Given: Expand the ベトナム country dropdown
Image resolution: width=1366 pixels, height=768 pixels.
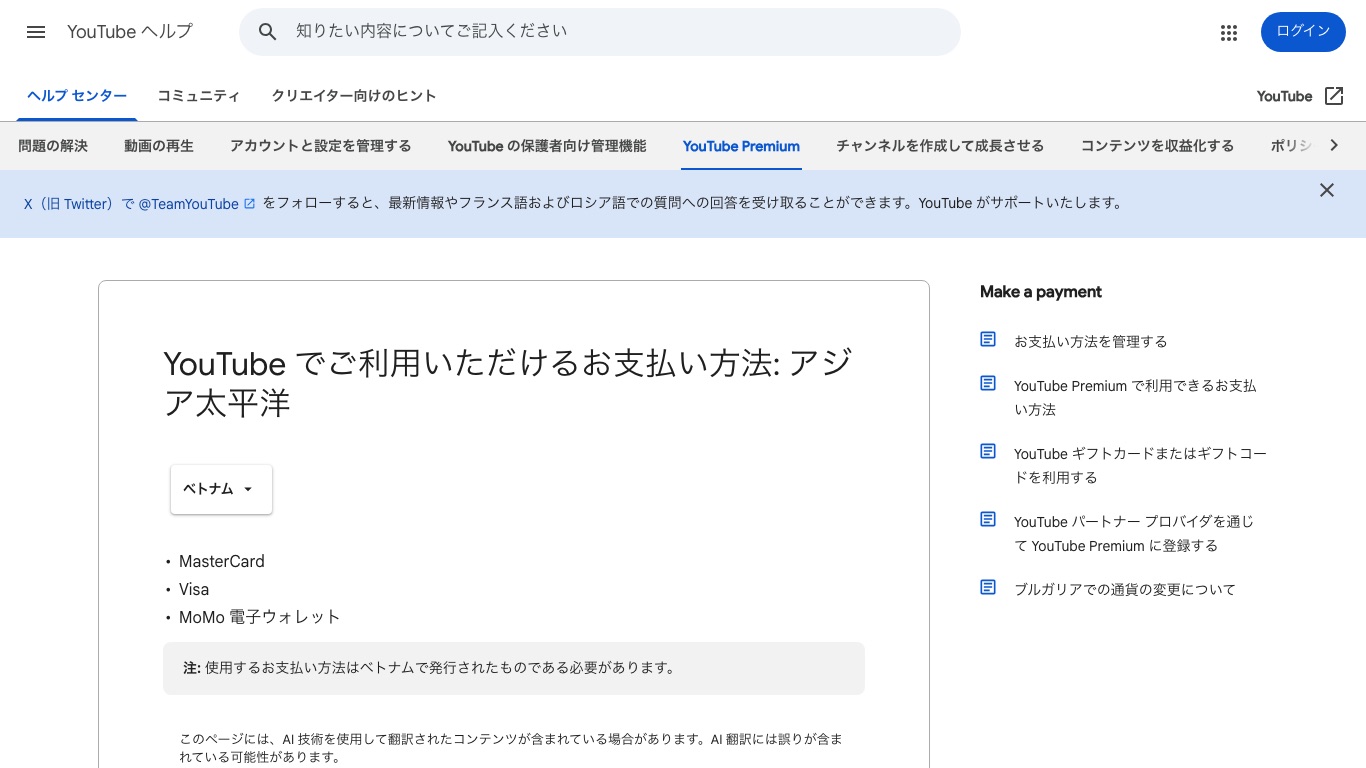Looking at the screenshot, I should coord(221,489).
